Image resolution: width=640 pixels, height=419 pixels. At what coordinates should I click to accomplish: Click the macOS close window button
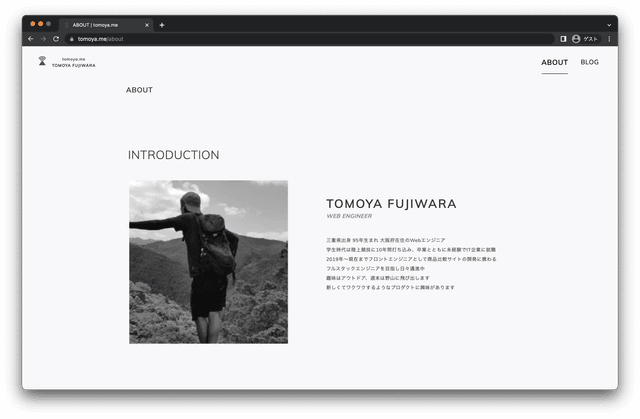(x=33, y=24)
